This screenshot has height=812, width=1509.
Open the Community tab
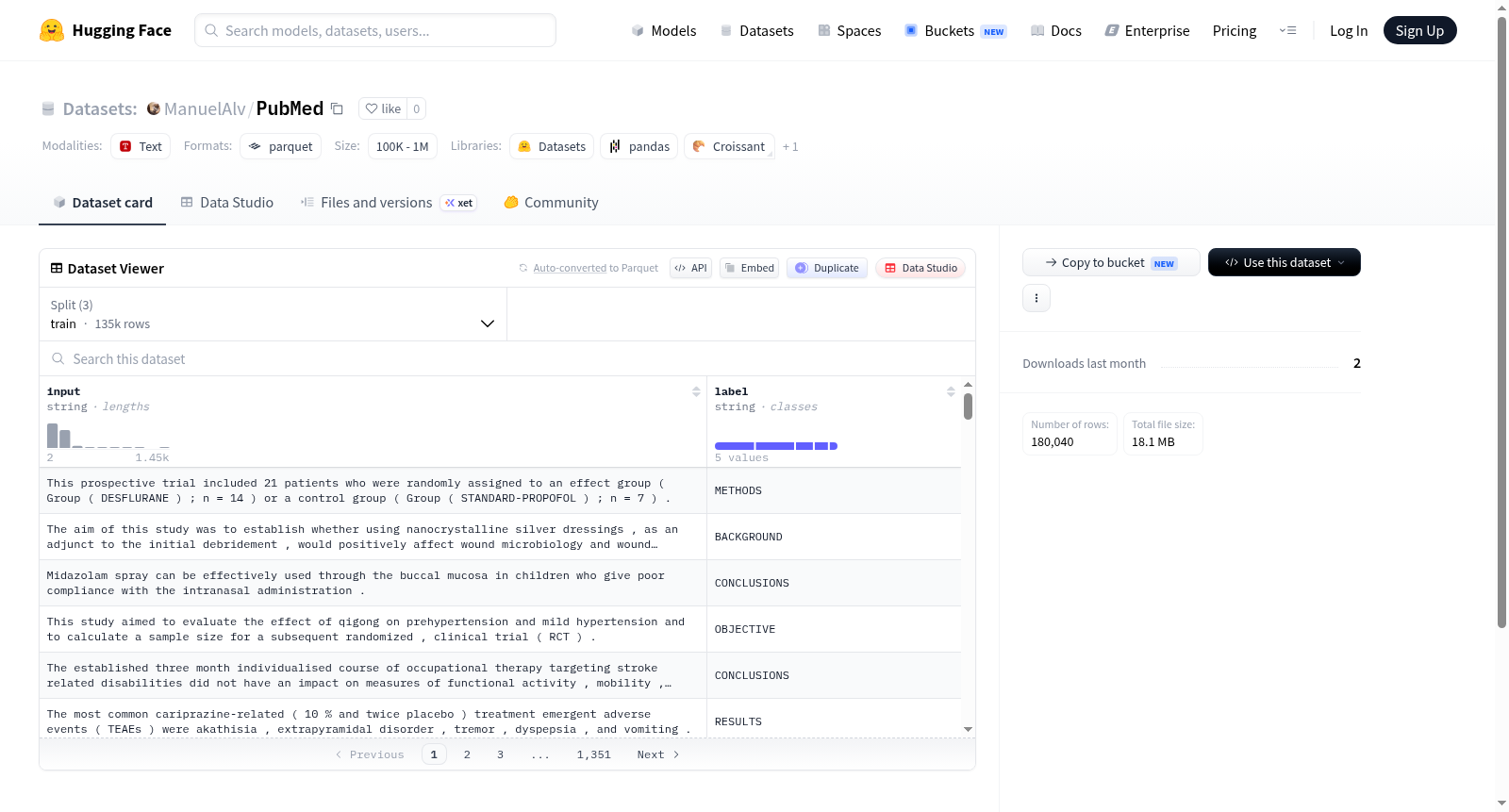pyautogui.click(x=552, y=203)
